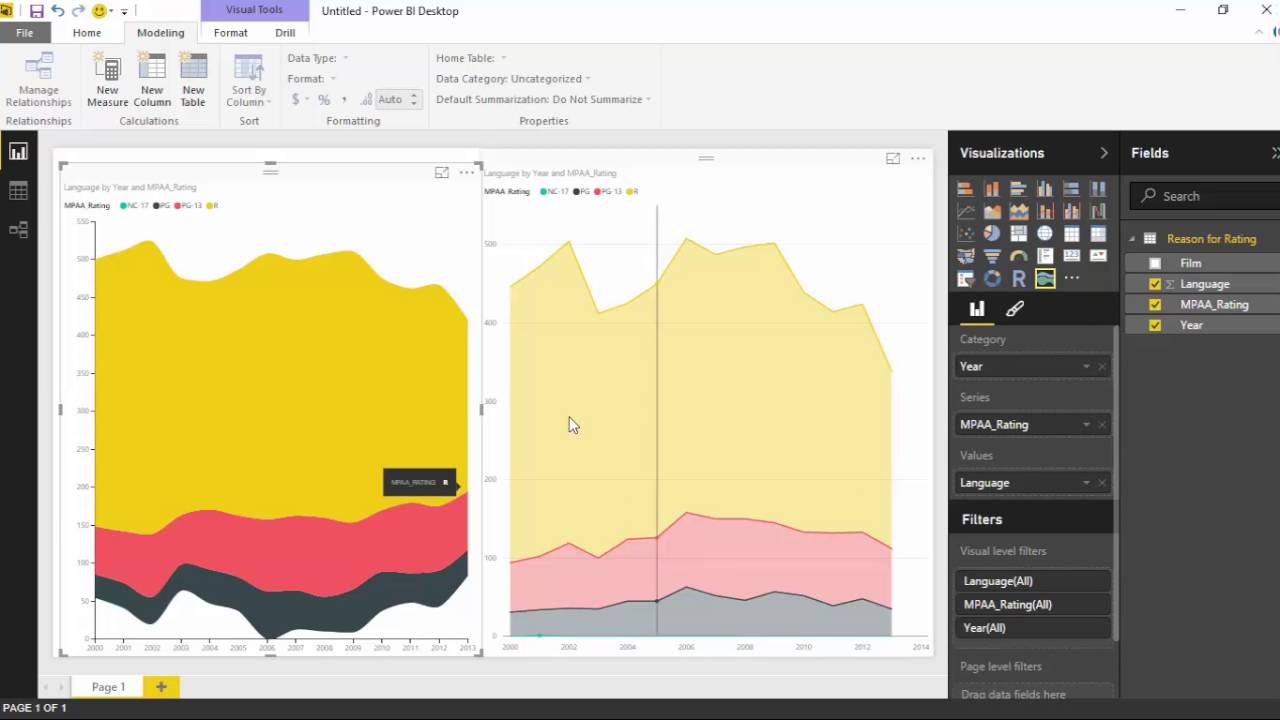Expand the Year(All) visual filter
This screenshot has width=1280, height=720.
coord(1033,628)
